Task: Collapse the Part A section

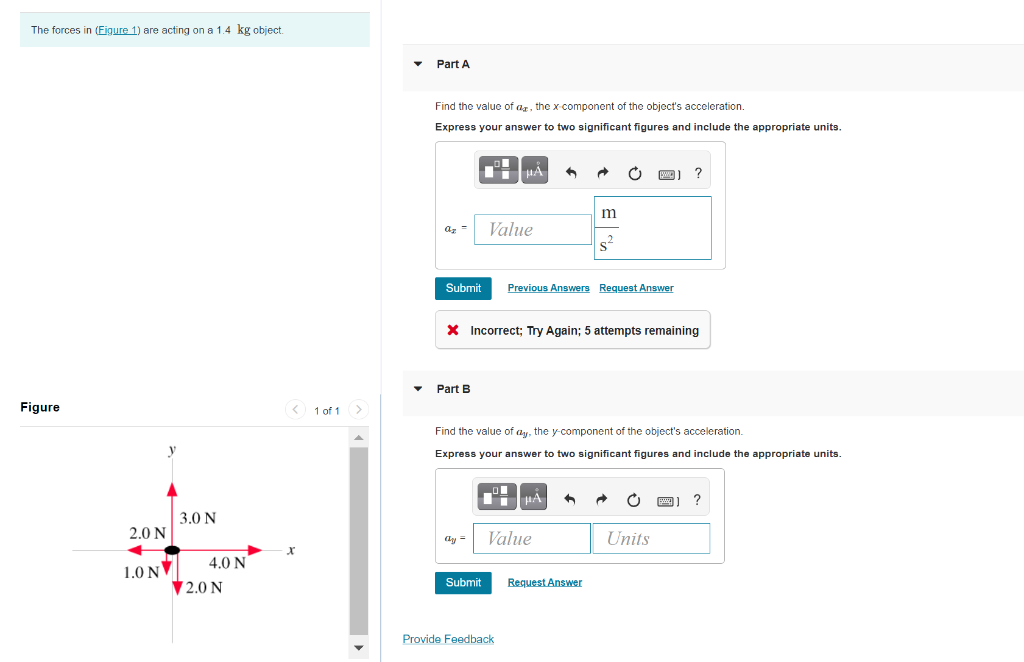Action: pos(418,64)
